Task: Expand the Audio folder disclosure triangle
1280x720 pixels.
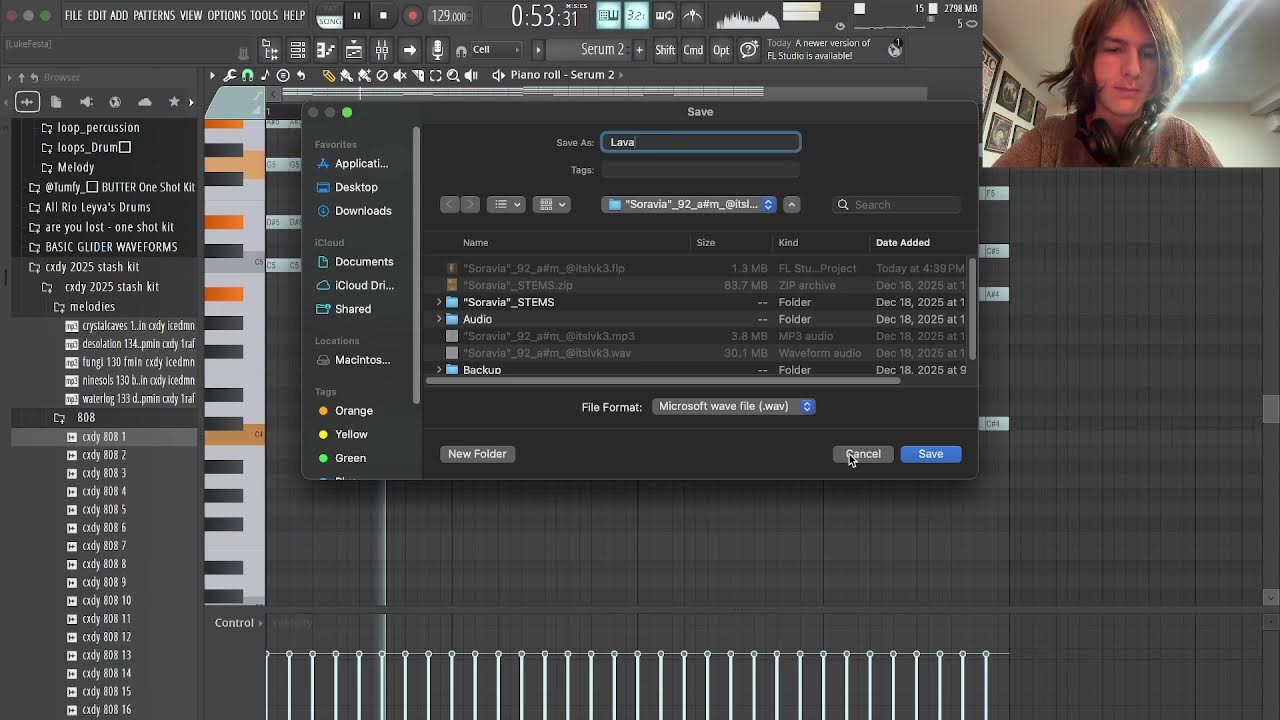Action: (439, 319)
